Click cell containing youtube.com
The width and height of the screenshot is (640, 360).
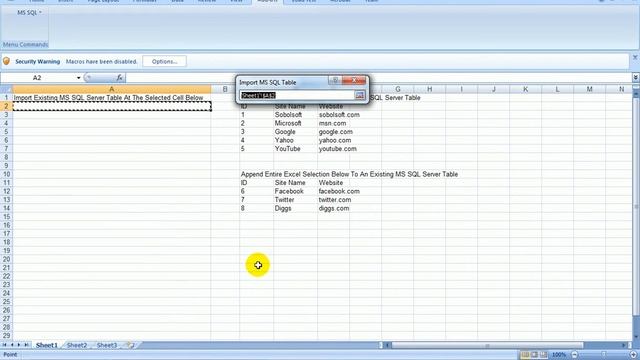(x=333, y=149)
